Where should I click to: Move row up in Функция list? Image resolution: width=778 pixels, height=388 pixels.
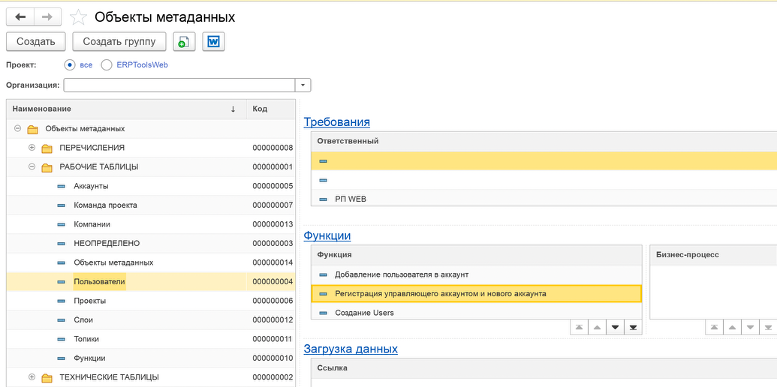pyautogui.click(x=597, y=327)
